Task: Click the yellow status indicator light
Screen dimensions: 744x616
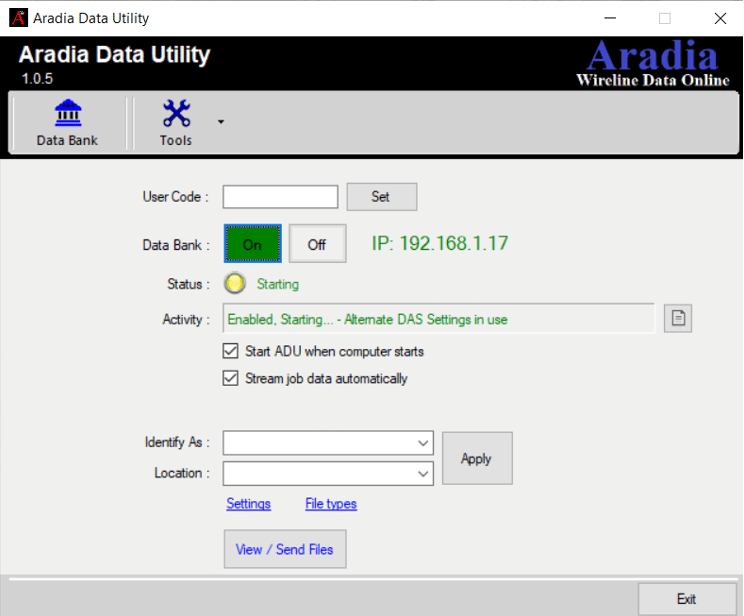Action: (x=234, y=283)
